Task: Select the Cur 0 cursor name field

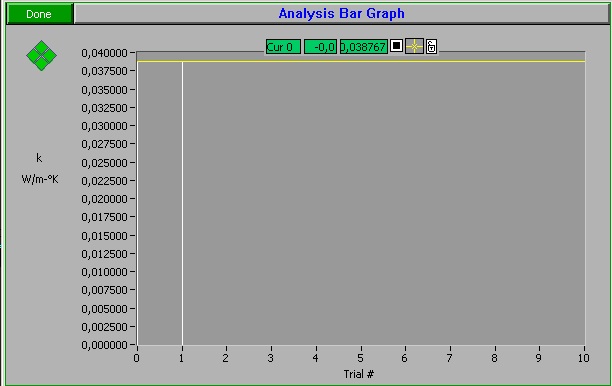Action: tap(283, 47)
